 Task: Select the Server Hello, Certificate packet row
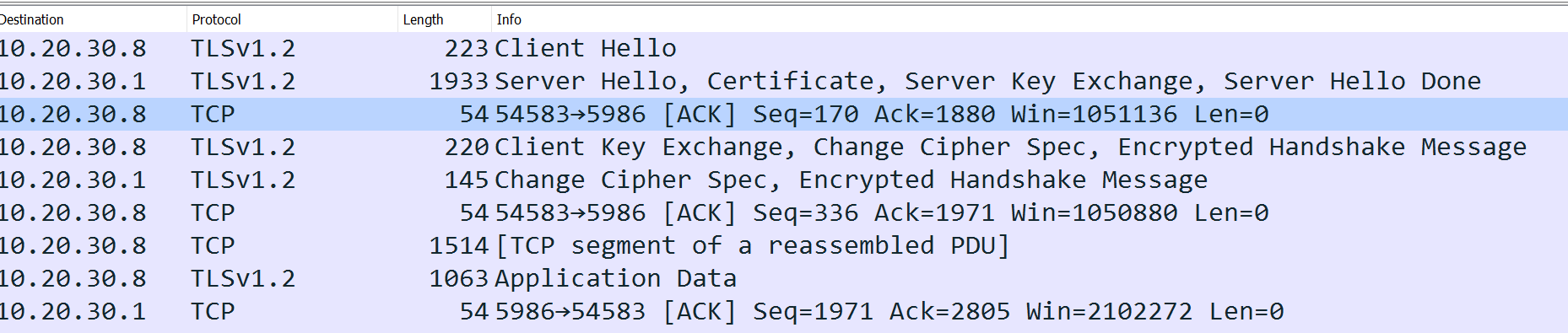click(784, 81)
